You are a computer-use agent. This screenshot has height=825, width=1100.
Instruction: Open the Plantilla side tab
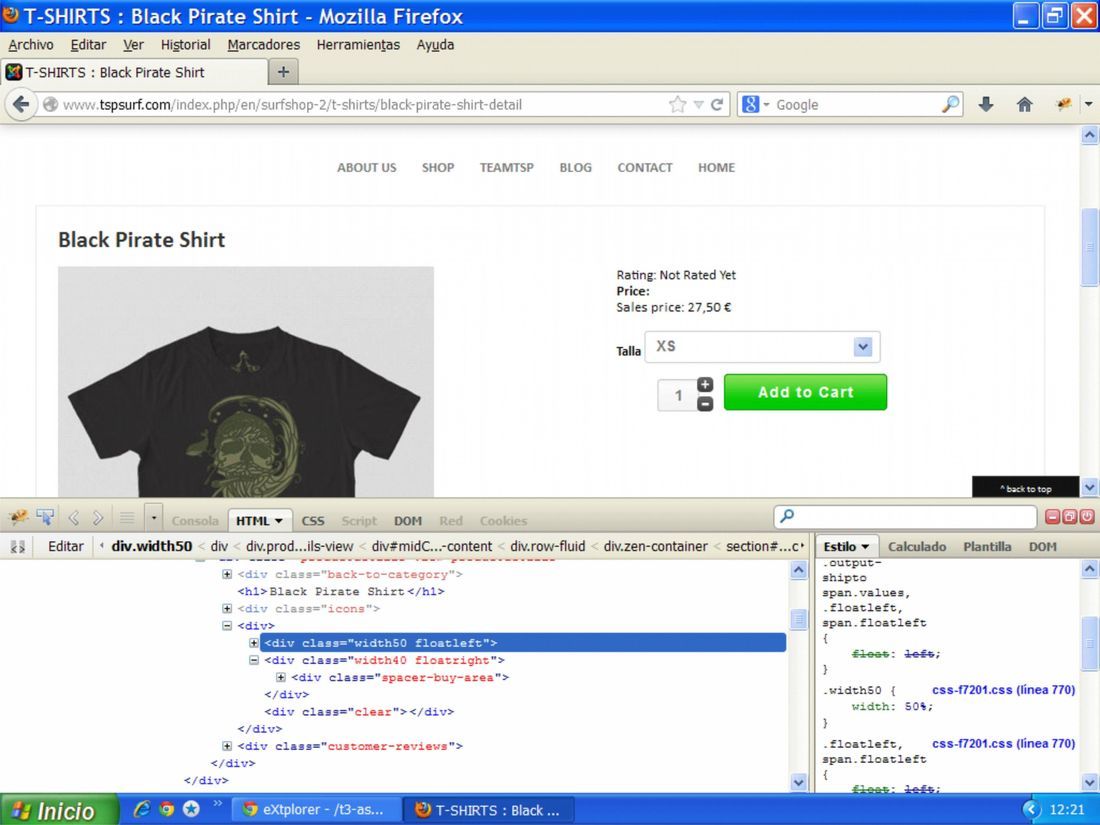coord(987,546)
